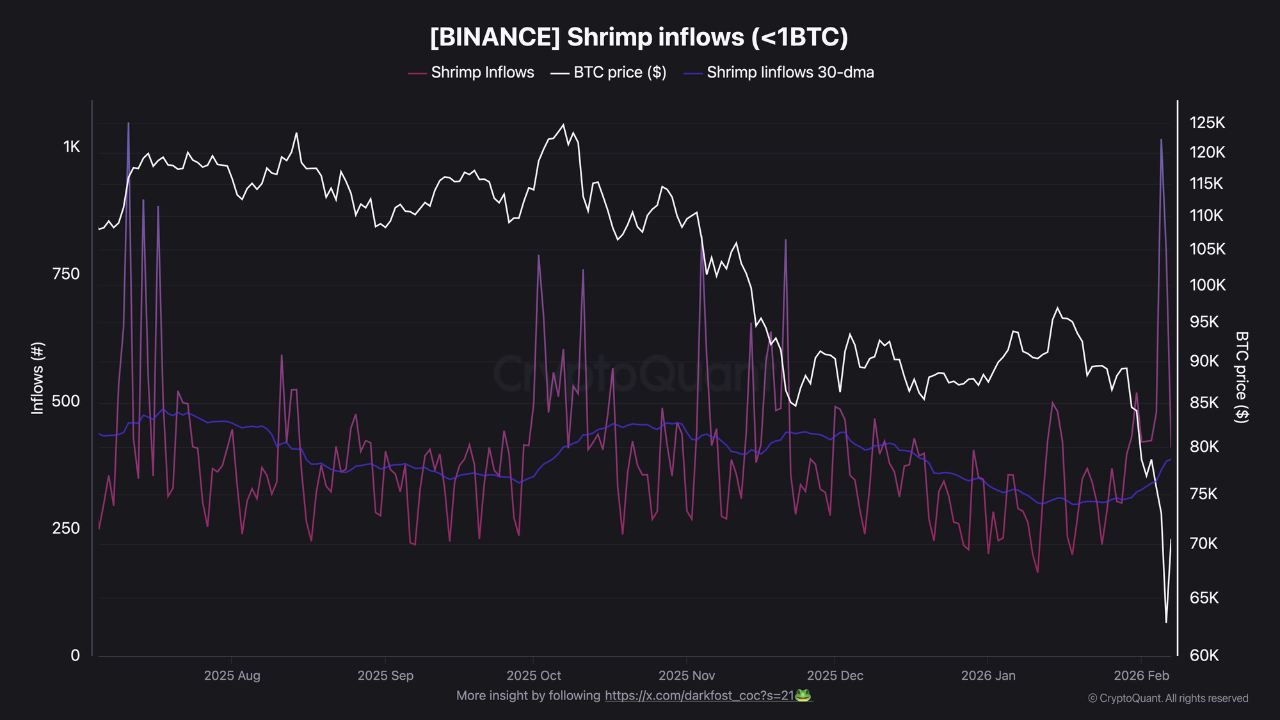This screenshot has height=720, width=1280.
Task: Select the 2025 Oct x-axis label
Action: click(x=535, y=676)
